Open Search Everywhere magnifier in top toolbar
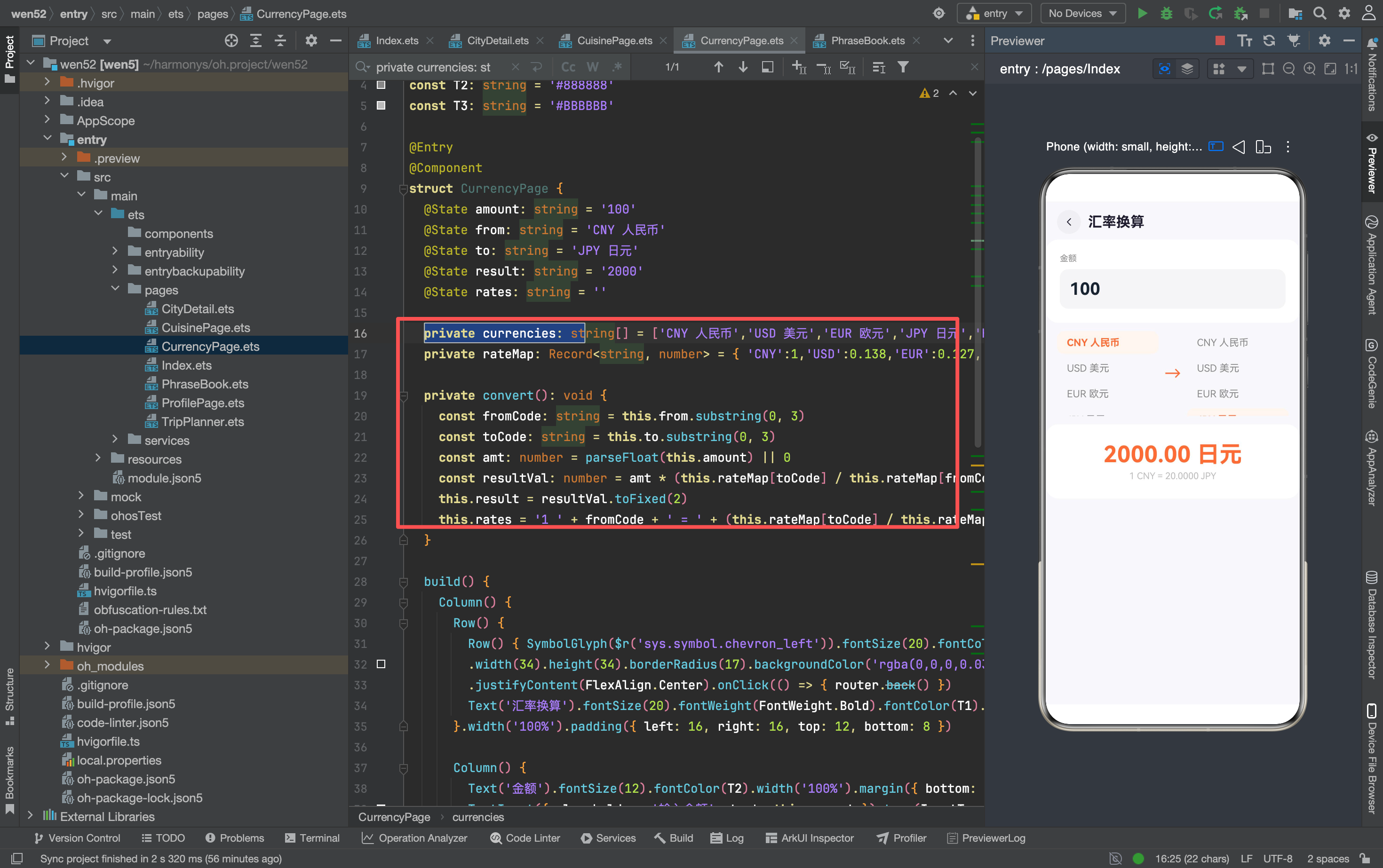The height and width of the screenshot is (868, 1383). coord(1320,13)
